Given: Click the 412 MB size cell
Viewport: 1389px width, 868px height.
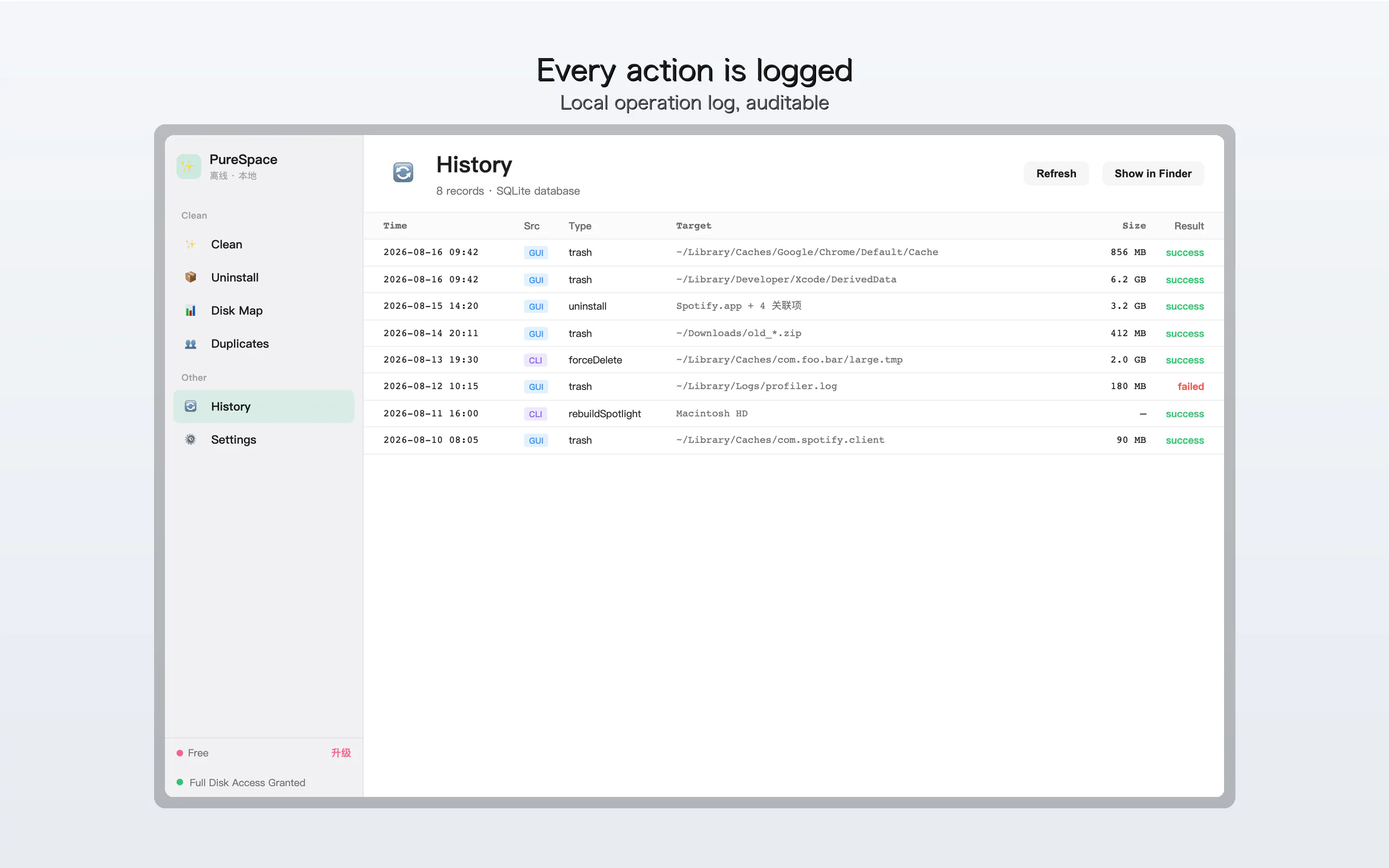Looking at the screenshot, I should [x=1128, y=333].
